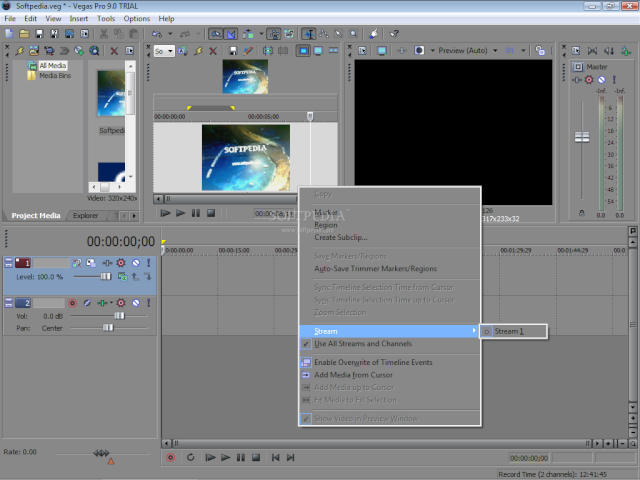Toggle Master bus mute icon
This screenshot has height=480, width=640.
click(x=602, y=80)
